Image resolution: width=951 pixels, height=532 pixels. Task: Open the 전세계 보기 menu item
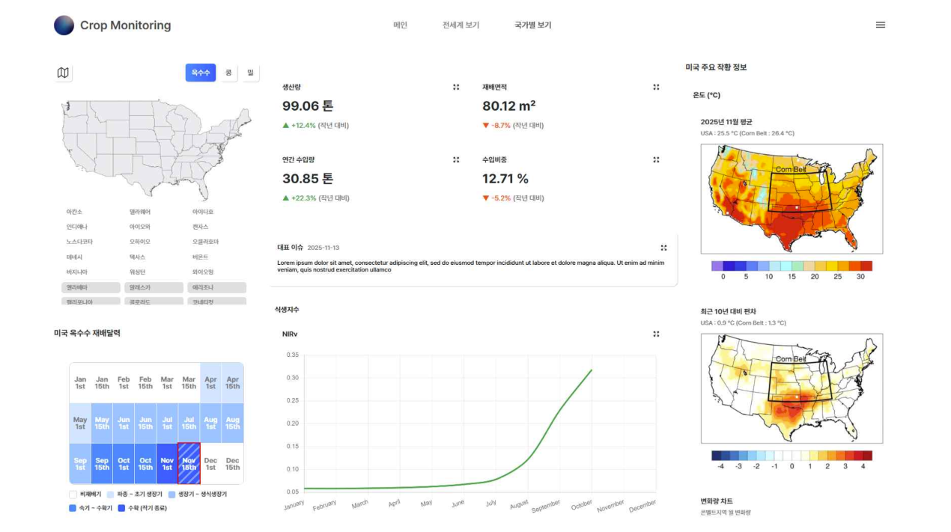click(461, 25)
